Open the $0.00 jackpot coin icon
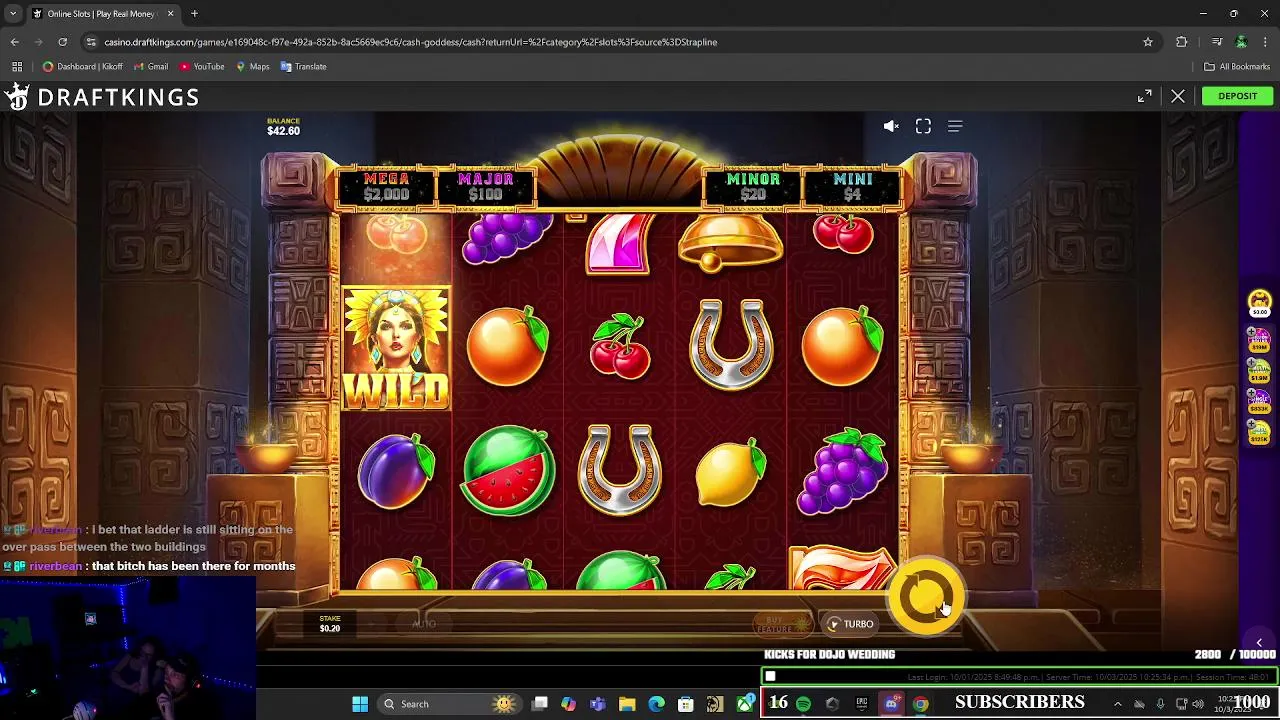The height and width of the screenshot is (720, 1280). coord(1259,303)
